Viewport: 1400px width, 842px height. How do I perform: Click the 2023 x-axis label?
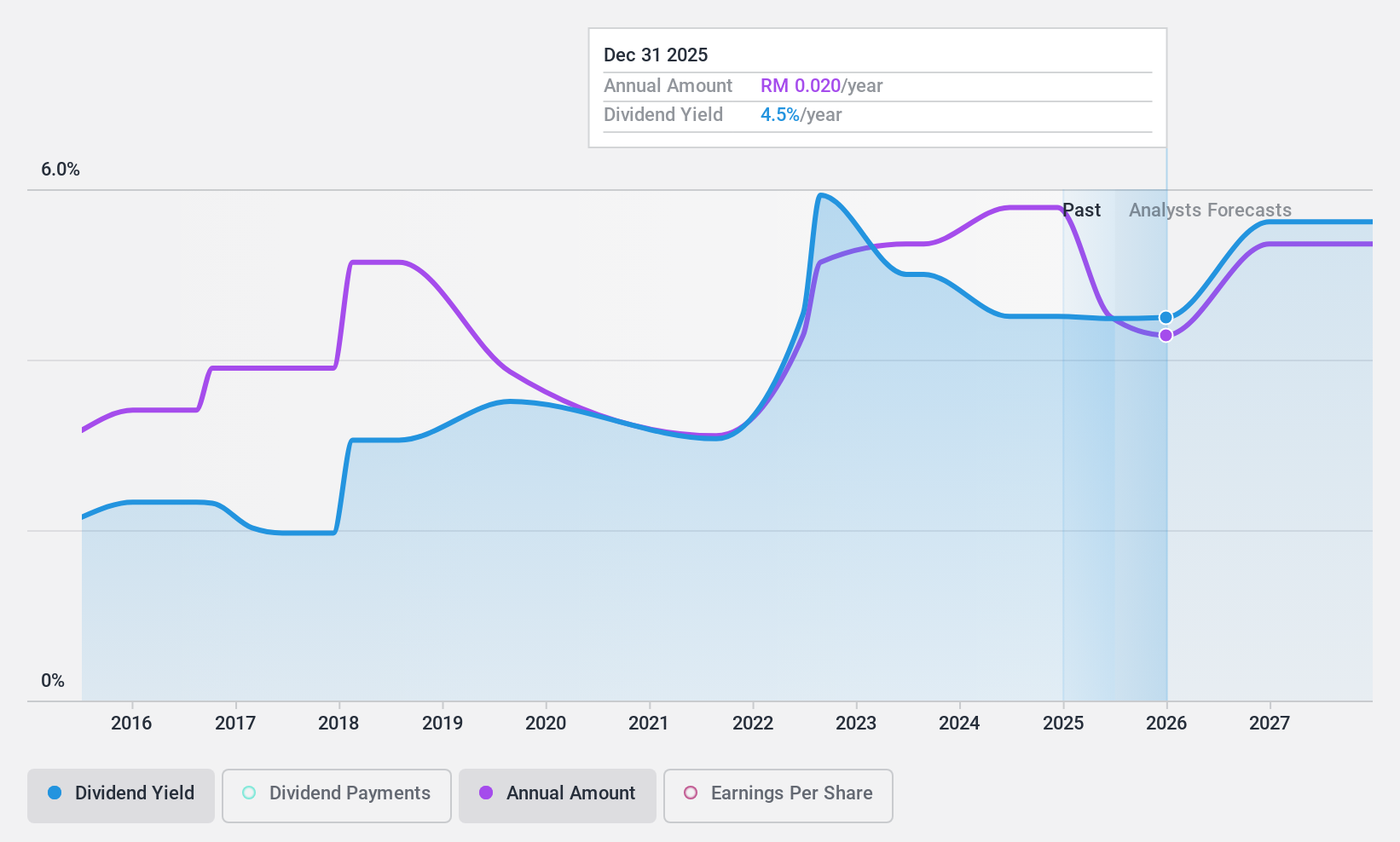coord(856,724)
